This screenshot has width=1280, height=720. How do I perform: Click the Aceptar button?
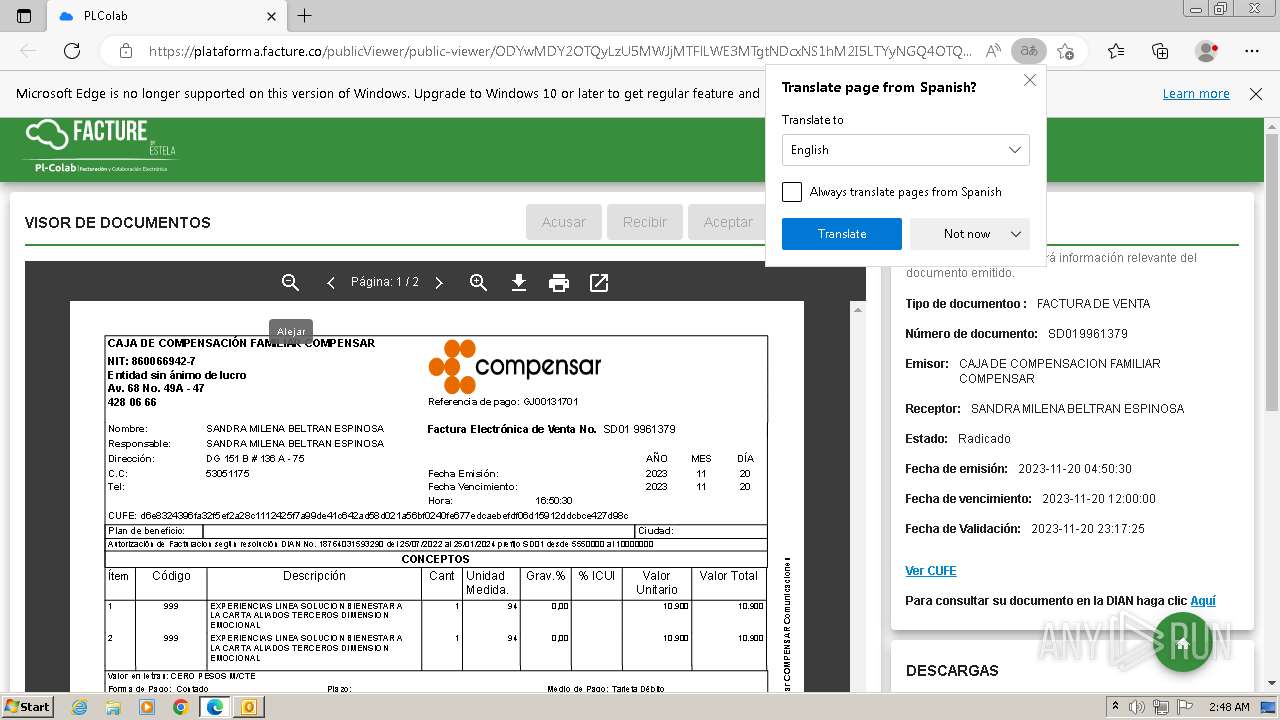[x=728, y=222]
